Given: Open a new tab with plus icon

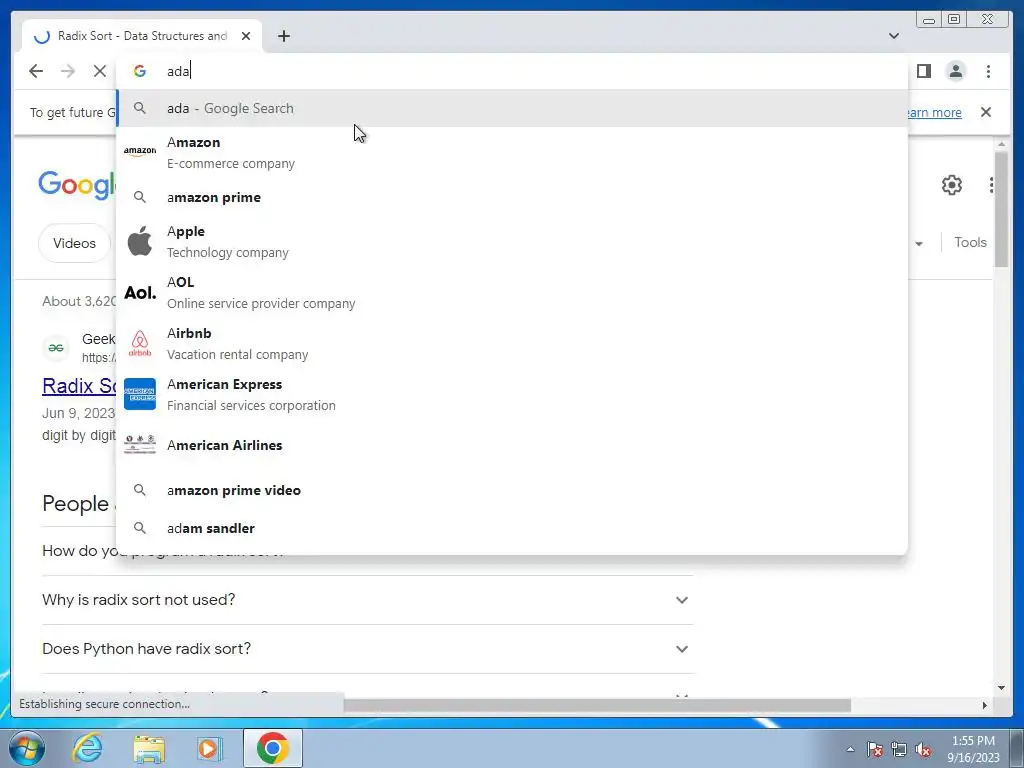Looking at the screenshot, I should pos(283,36).
